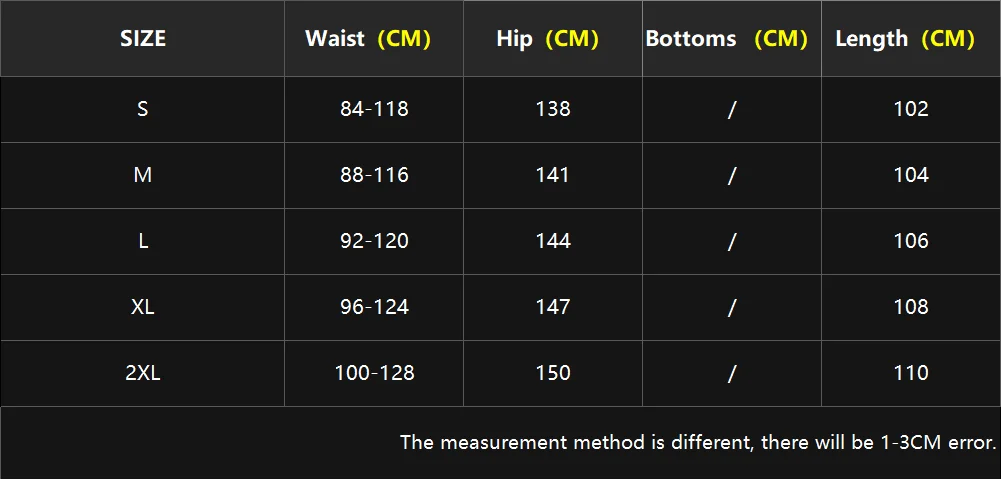Select the length value 108
Screen dimensions: 1001x480
pos(911,307)
